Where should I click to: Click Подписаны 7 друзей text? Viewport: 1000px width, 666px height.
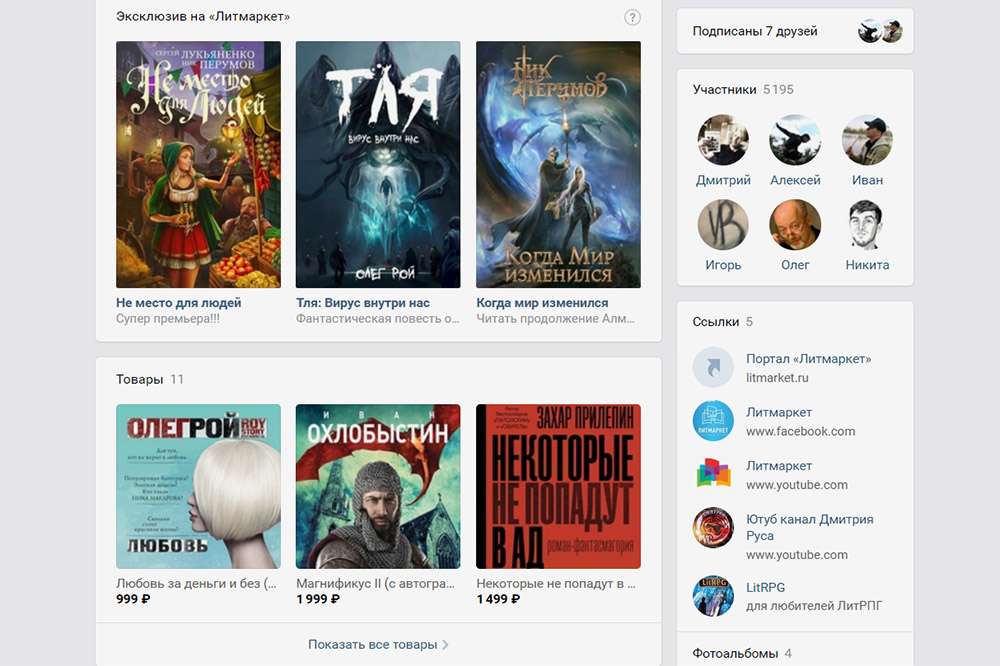point(755,31)
